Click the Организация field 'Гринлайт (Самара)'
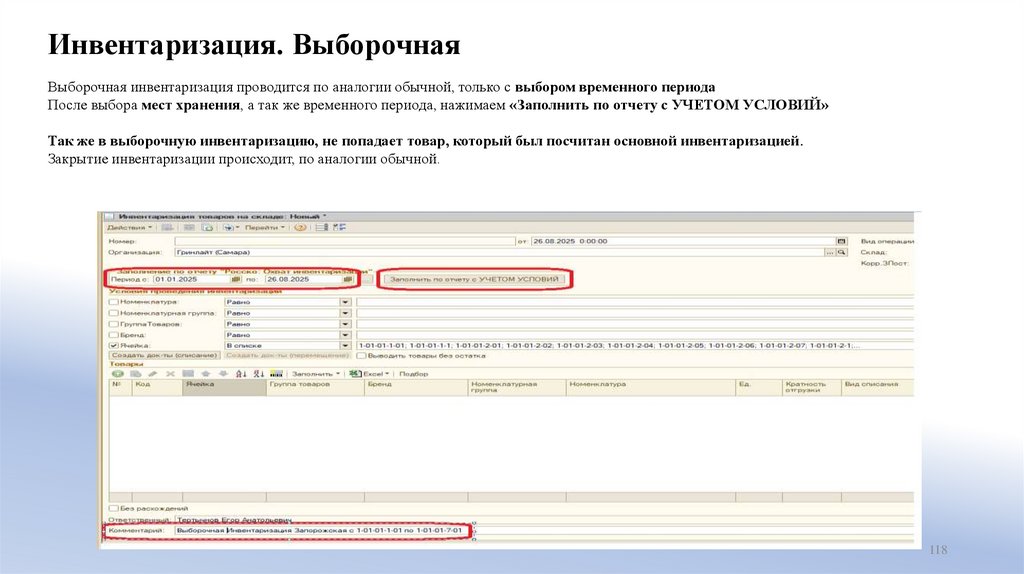 [x=499, y=253]
